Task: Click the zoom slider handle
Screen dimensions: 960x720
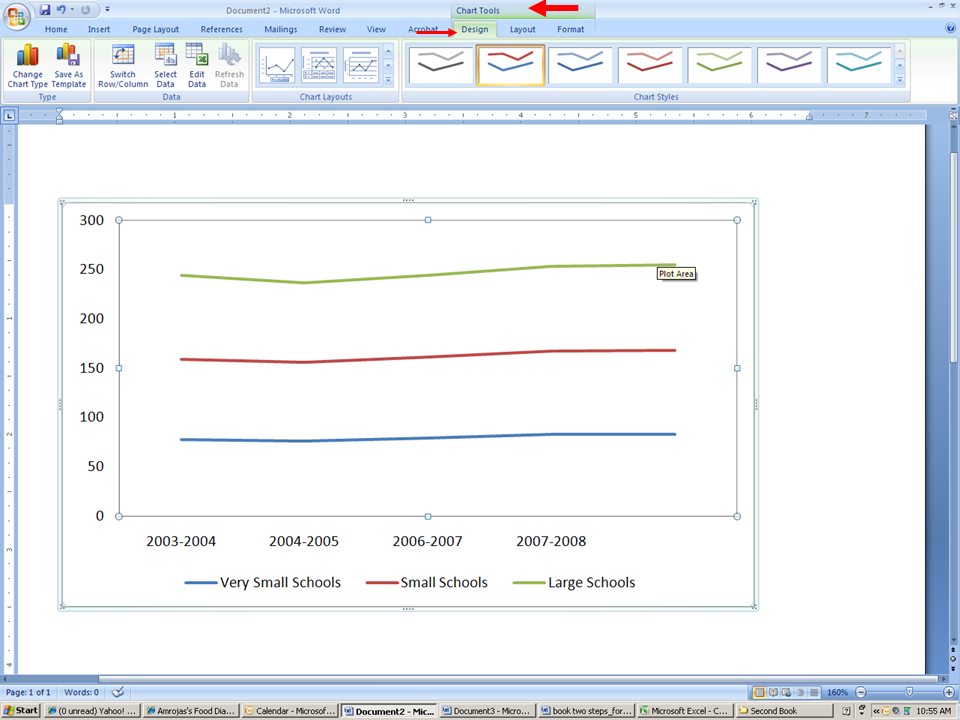Action: point(909,692)
